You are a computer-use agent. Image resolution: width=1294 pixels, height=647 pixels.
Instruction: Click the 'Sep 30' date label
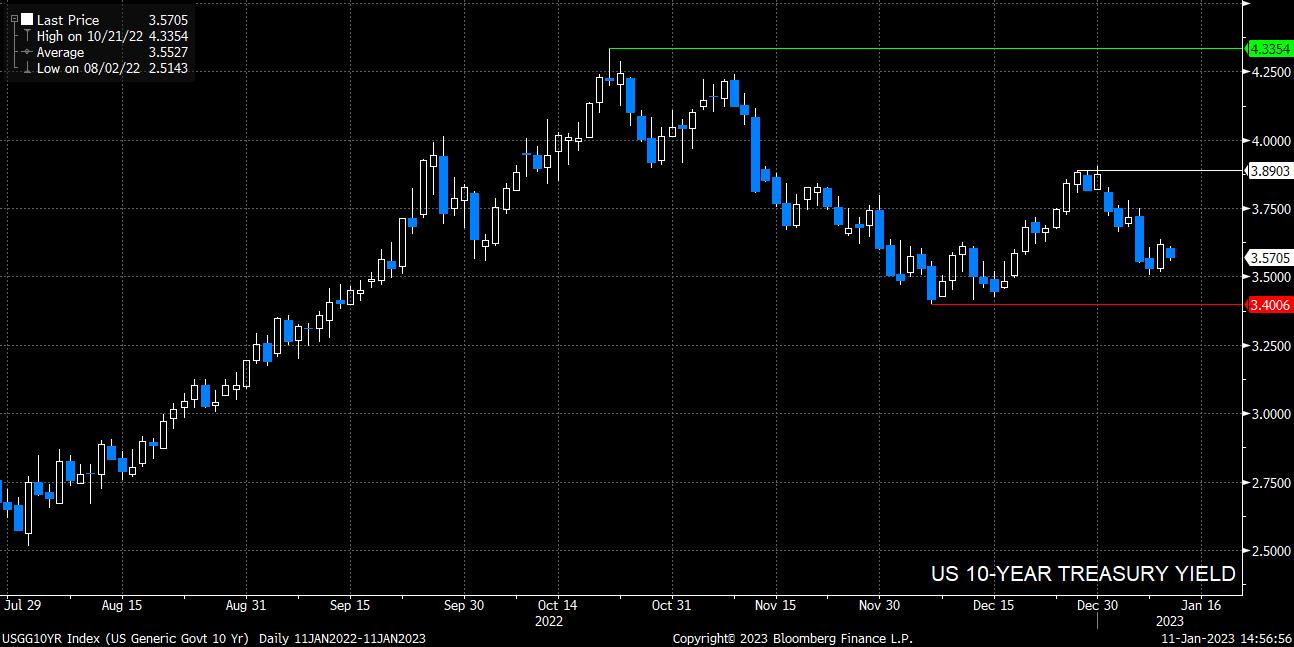click(463, 605)
